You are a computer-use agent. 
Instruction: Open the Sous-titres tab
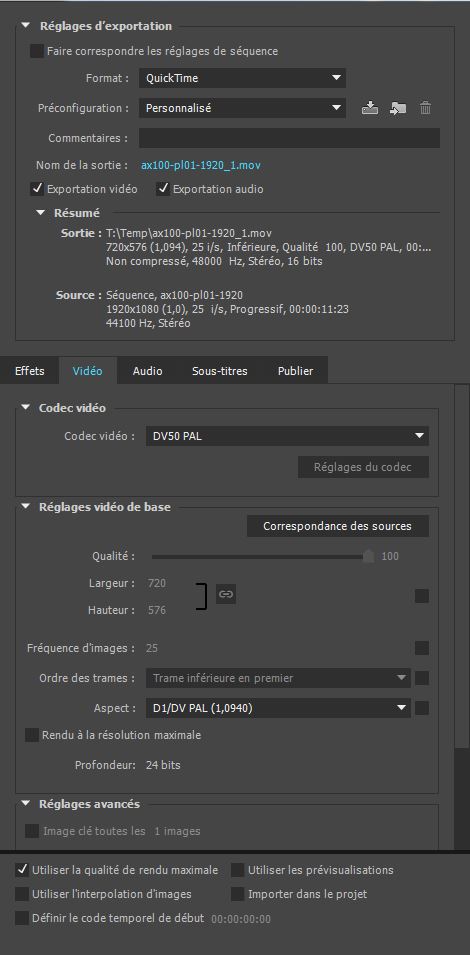click(220, 371)
